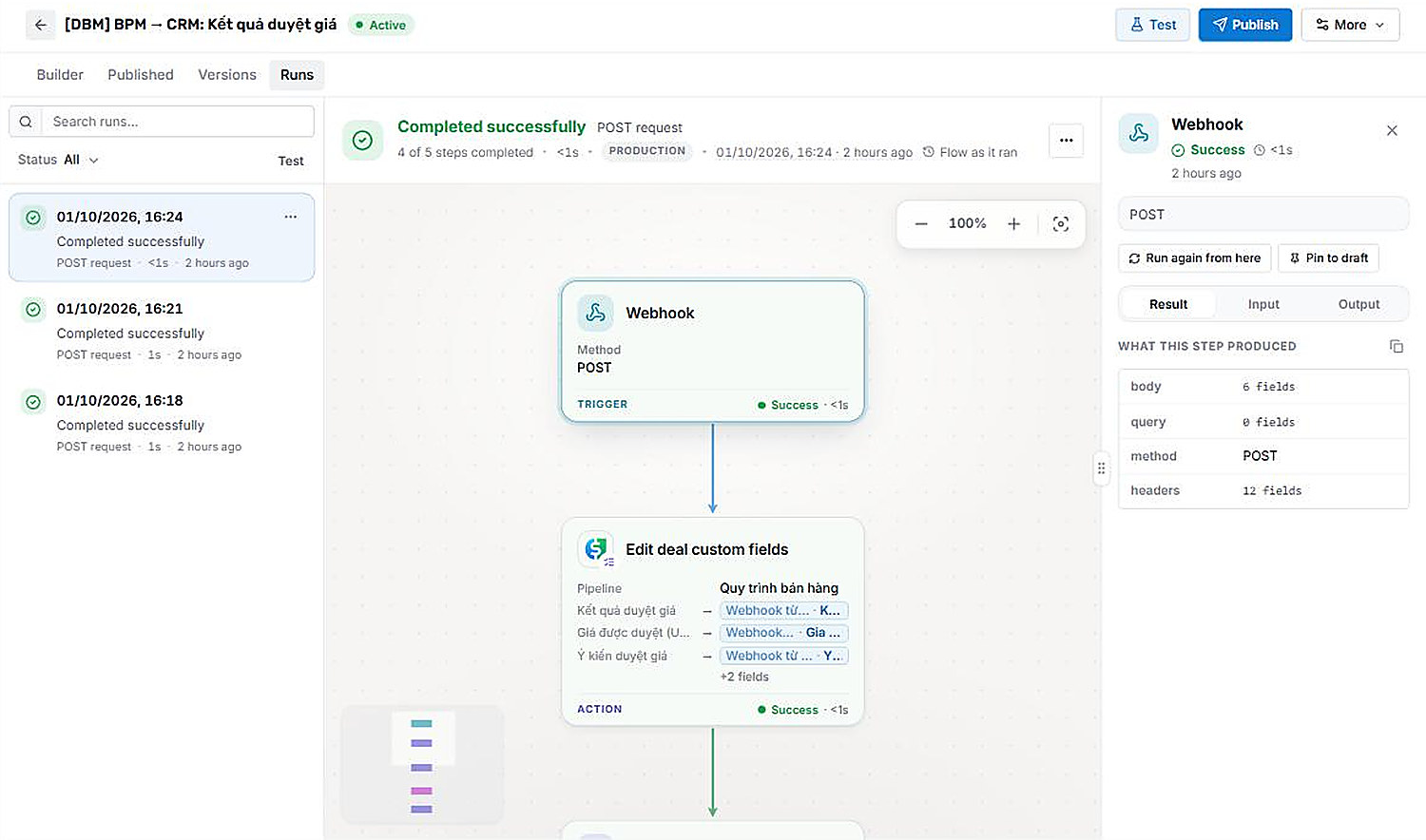Open the Versions tab
1426x840 pixels.
pyautogui.click(x=227, y=75)
